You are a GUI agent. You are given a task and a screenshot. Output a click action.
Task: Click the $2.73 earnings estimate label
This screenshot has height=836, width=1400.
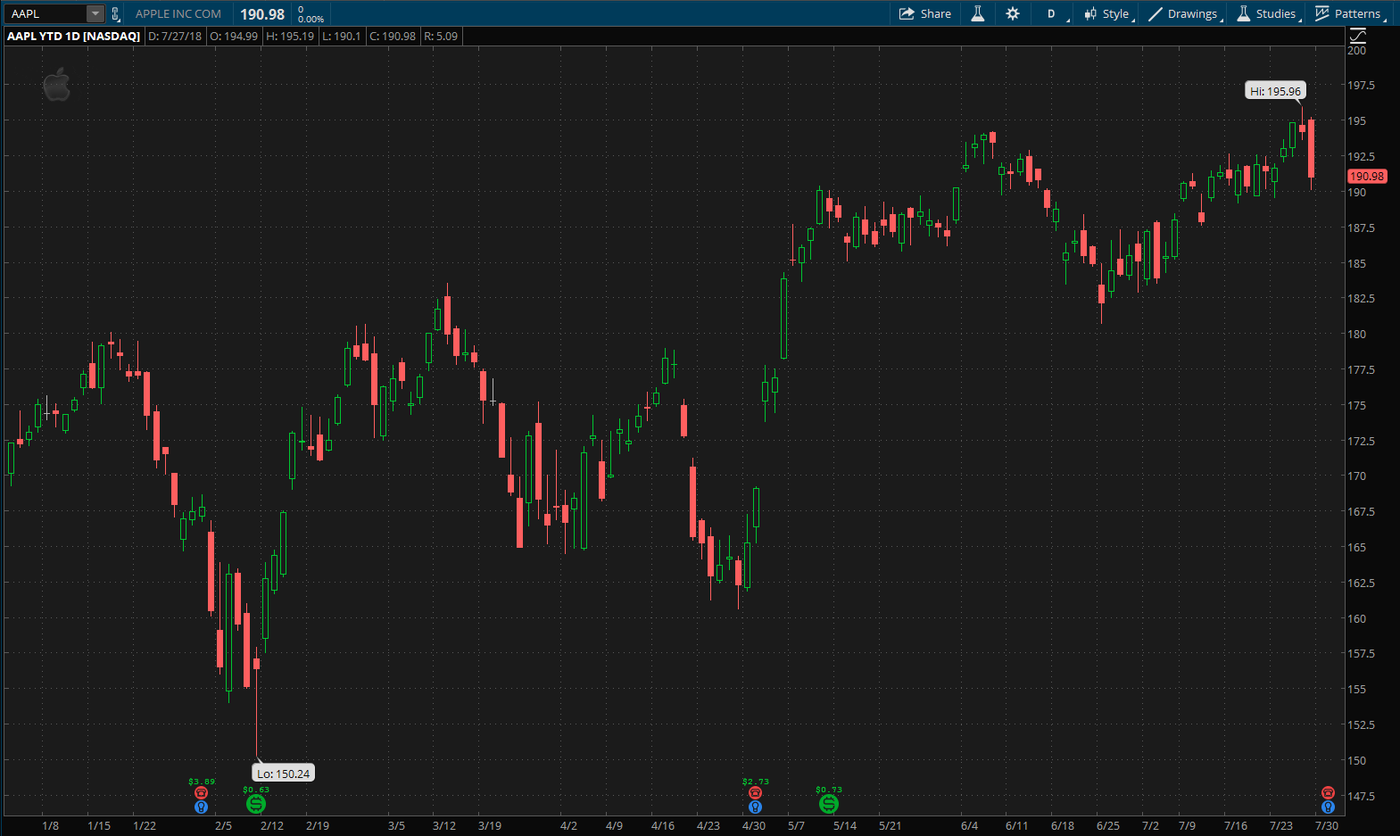(x=755, y=780)
